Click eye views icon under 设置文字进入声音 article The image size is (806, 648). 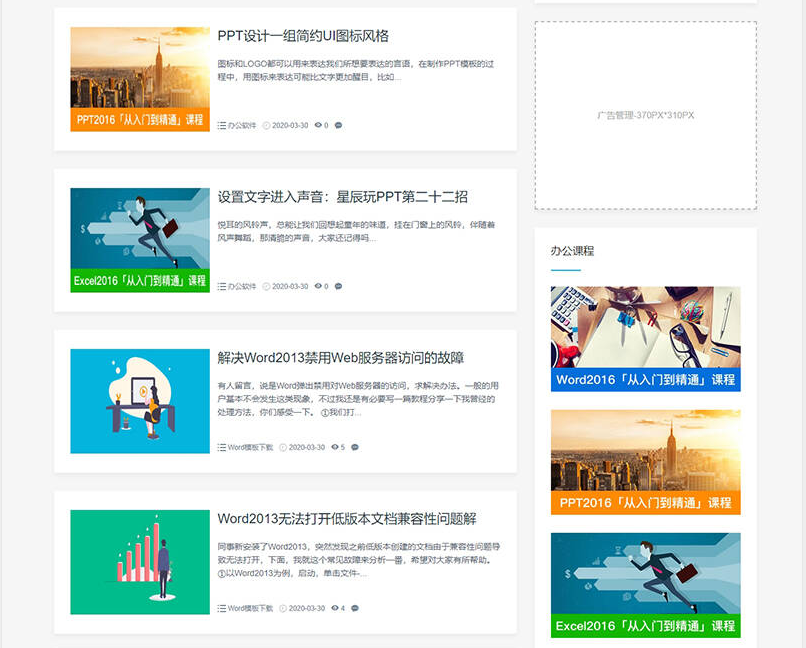point(318,287)
